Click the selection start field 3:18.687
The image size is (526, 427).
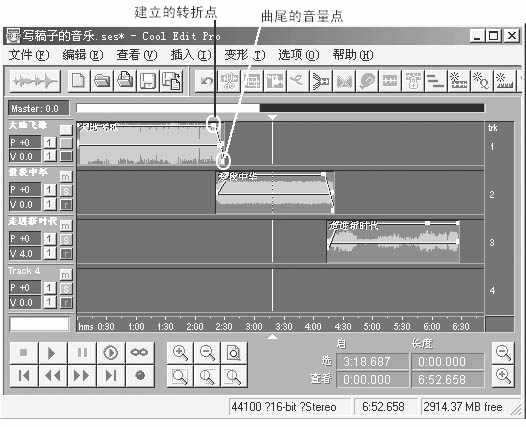372,362
